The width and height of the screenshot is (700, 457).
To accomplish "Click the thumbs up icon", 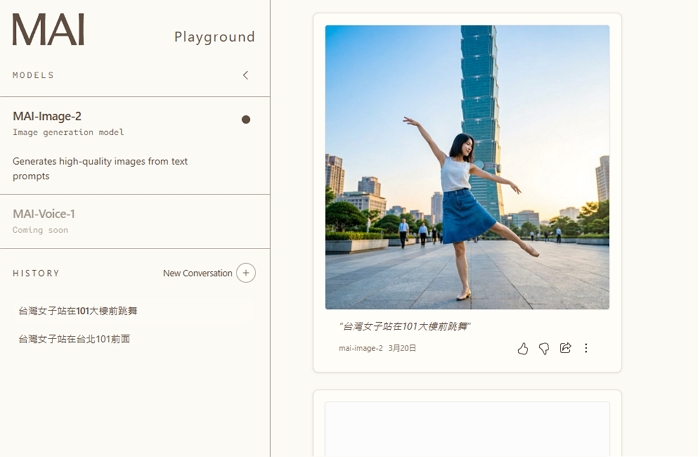I will point(523,349).
